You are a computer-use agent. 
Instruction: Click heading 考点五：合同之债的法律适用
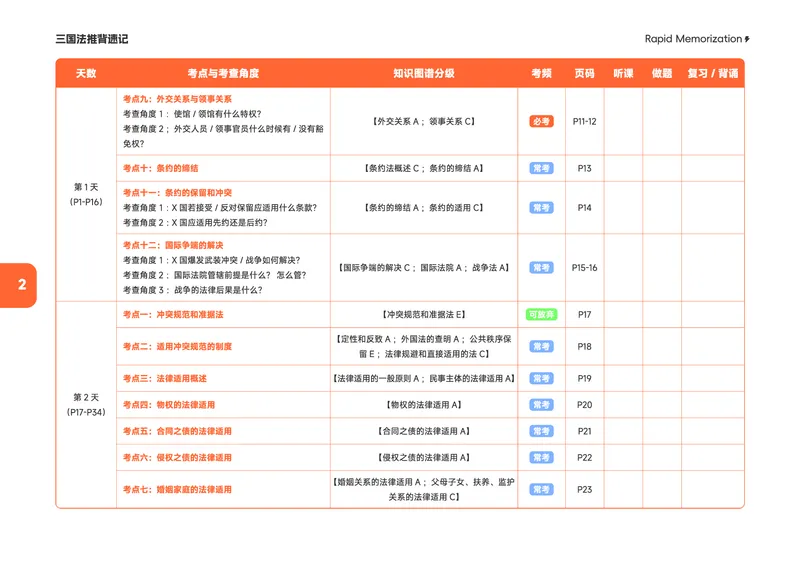(177, 431)
